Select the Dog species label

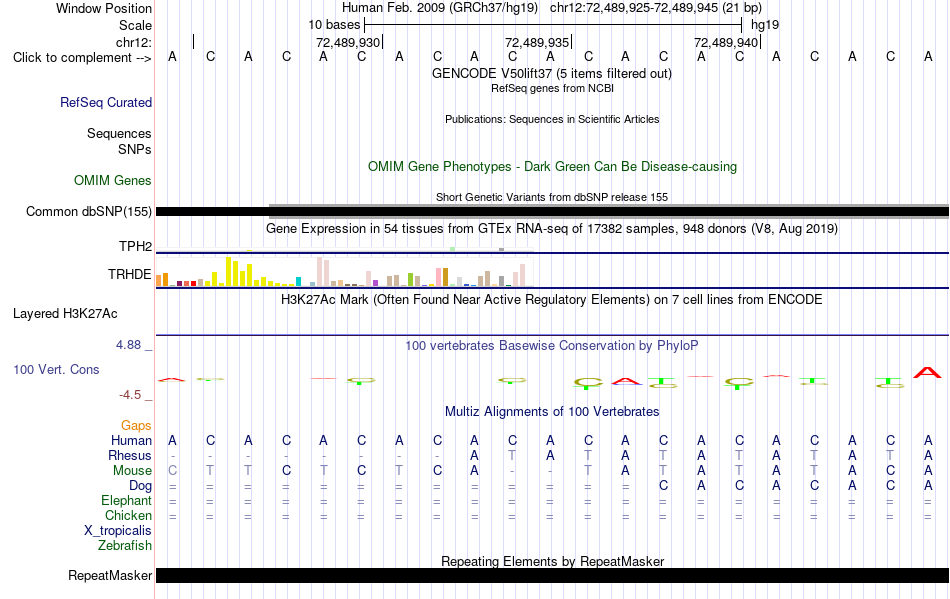point(141,486)
